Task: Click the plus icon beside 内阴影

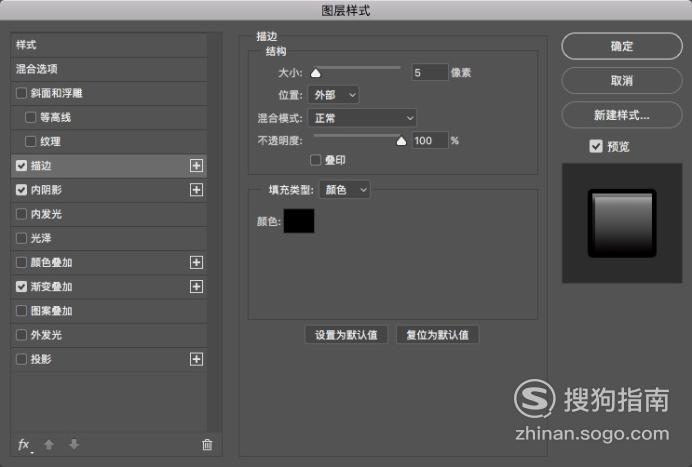Action: pos(196,190)
